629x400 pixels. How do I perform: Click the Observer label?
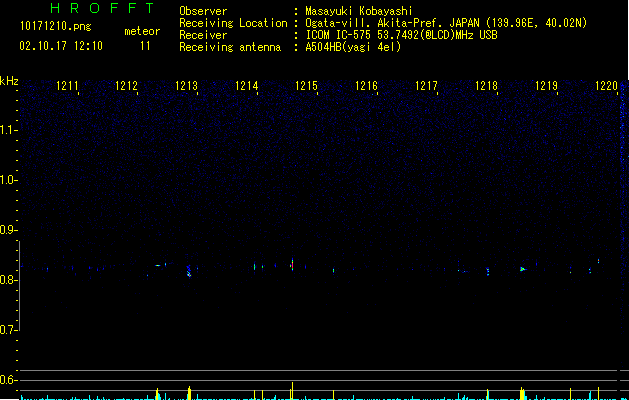tap(203, 11)
